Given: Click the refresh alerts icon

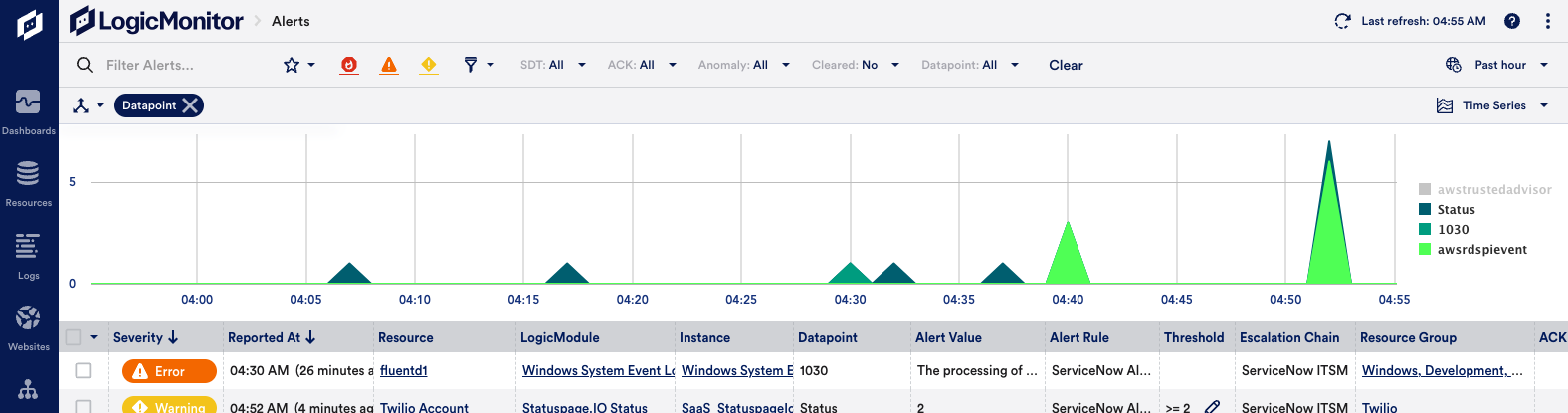Looking at the screenshot, I should point(1342,21).
